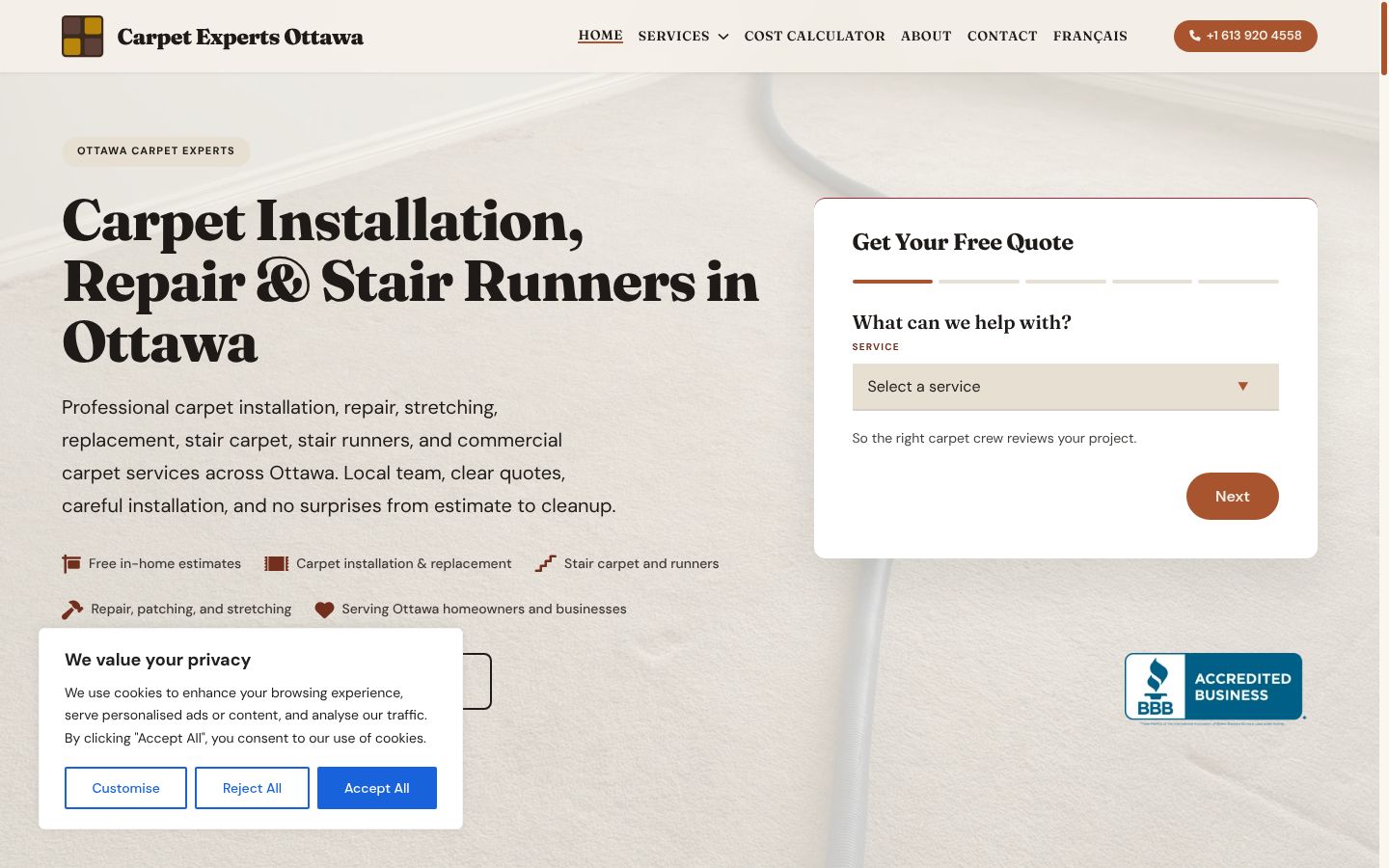Click the 'So the right carpet crew' hint
This screenshot has width=1389, height=868.
coord(994,438)
